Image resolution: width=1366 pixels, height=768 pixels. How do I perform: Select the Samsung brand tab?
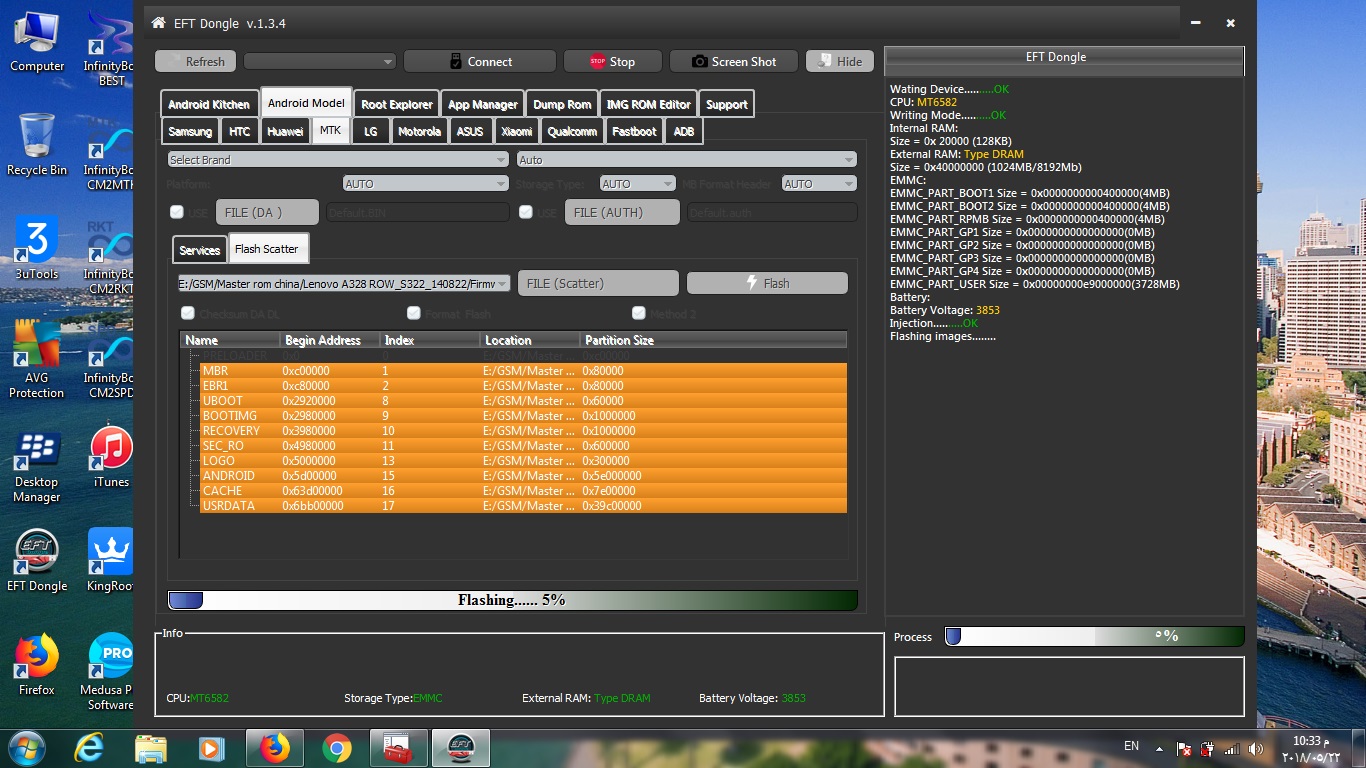click(x=190, y=131)
